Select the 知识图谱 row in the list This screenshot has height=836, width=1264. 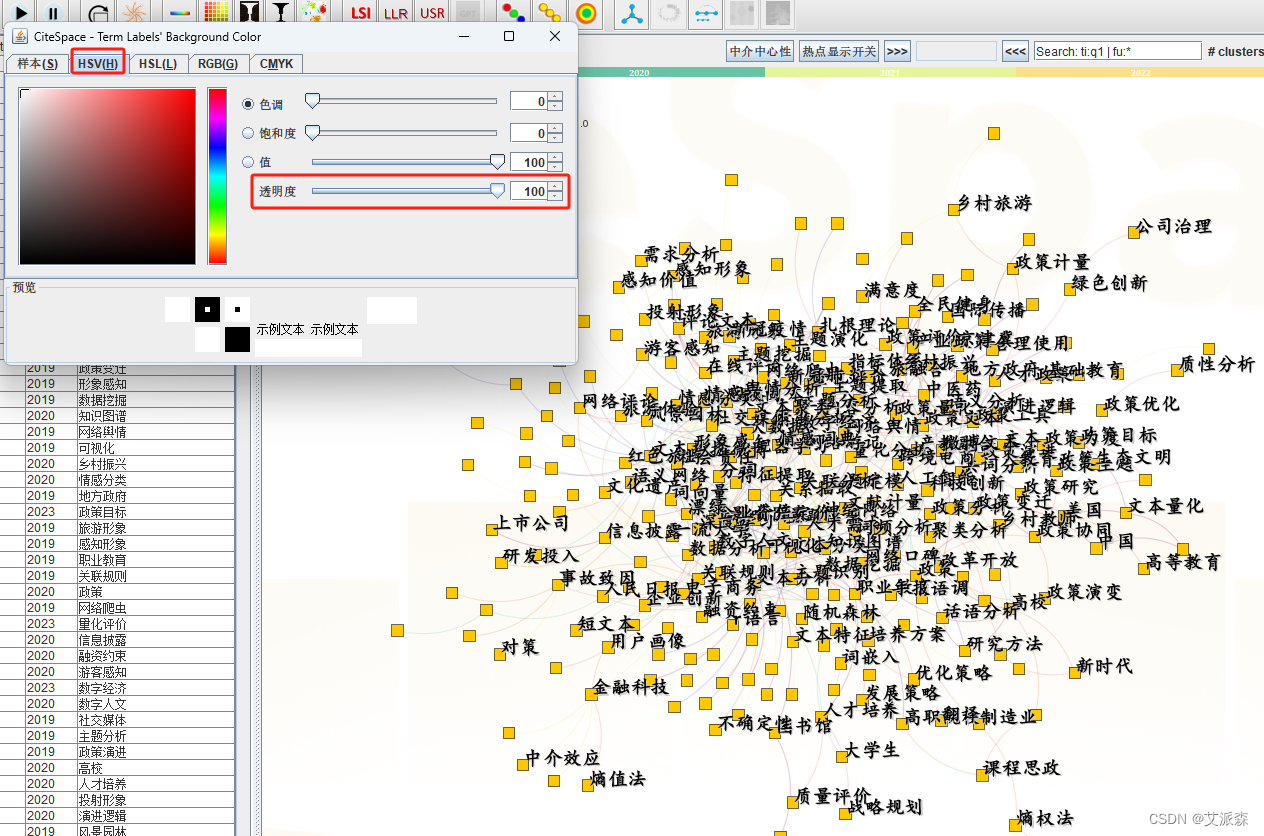click(x=117, y=416)
